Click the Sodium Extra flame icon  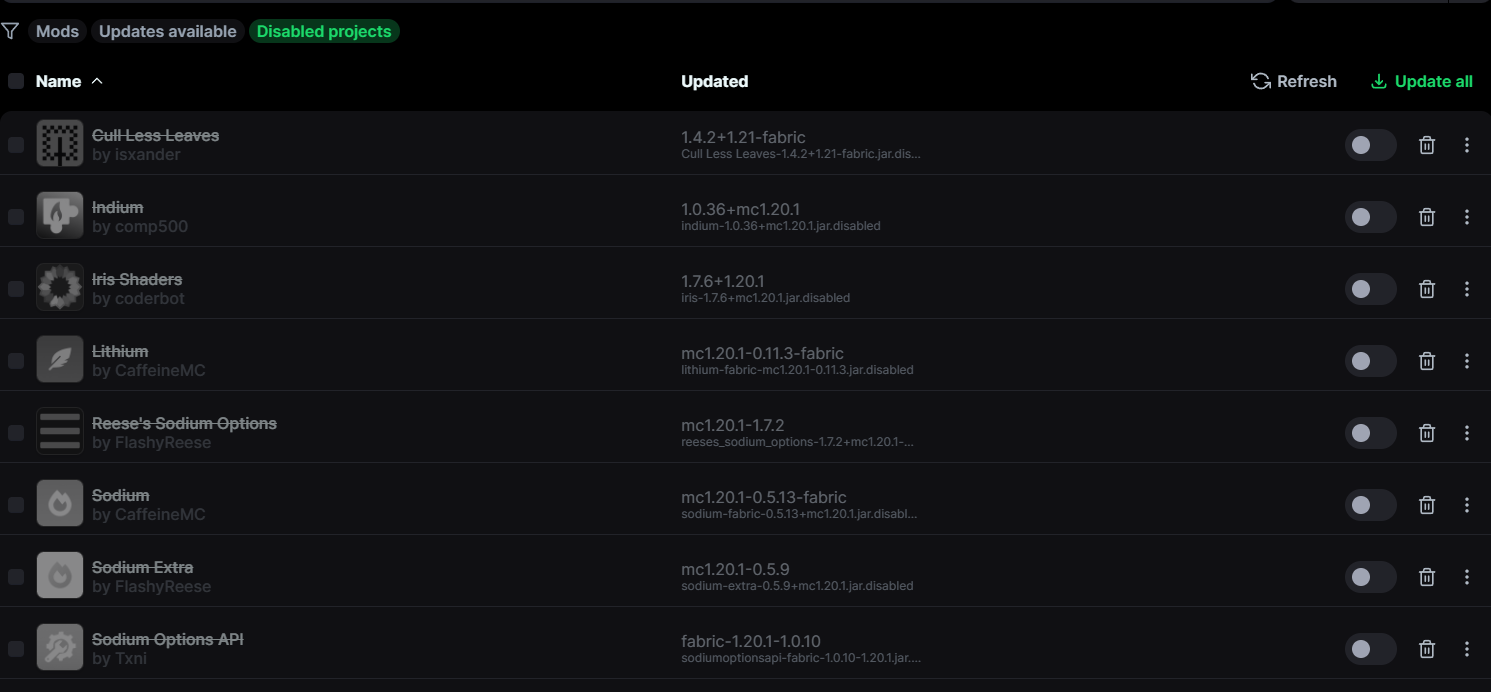(x=60, y=575)
